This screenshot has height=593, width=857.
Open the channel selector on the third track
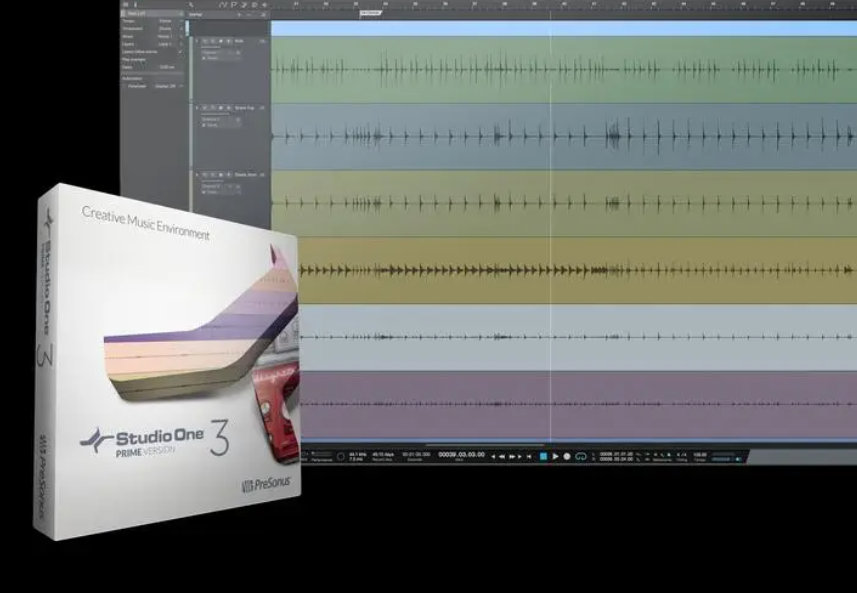coord(221,186)
